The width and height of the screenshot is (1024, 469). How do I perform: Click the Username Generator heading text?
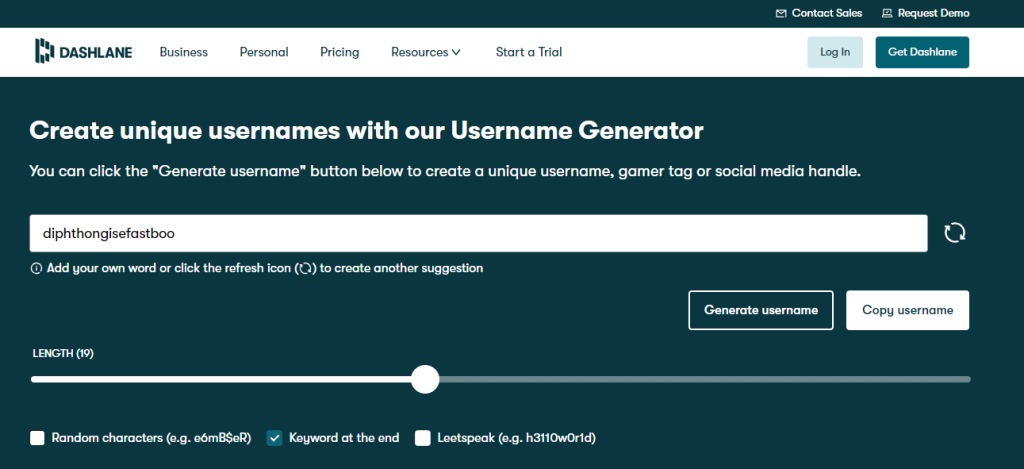tap(366, 131)
